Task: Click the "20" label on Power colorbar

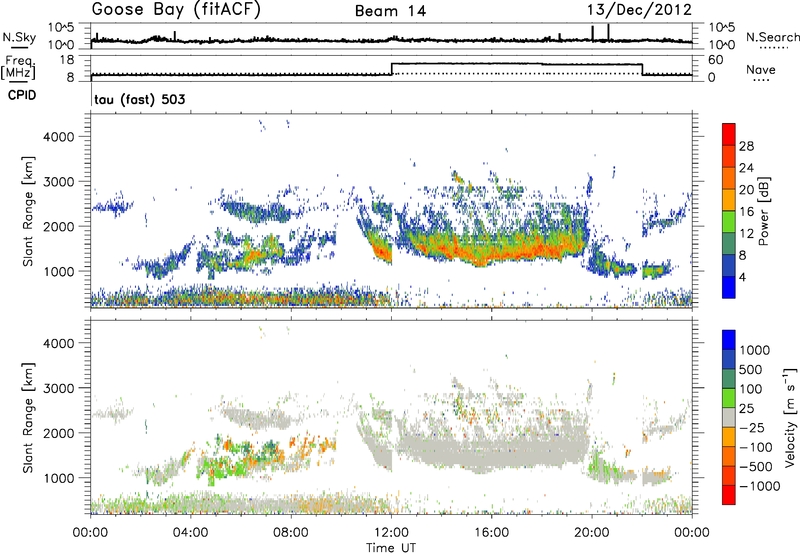Action: (746, 190)
